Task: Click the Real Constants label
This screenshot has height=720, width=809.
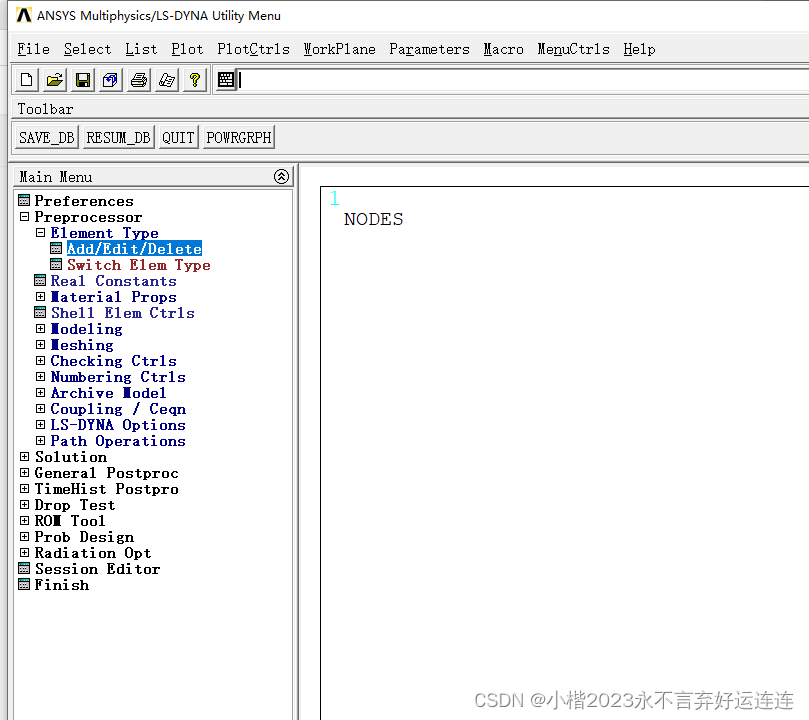Action: tap(114, 281)
